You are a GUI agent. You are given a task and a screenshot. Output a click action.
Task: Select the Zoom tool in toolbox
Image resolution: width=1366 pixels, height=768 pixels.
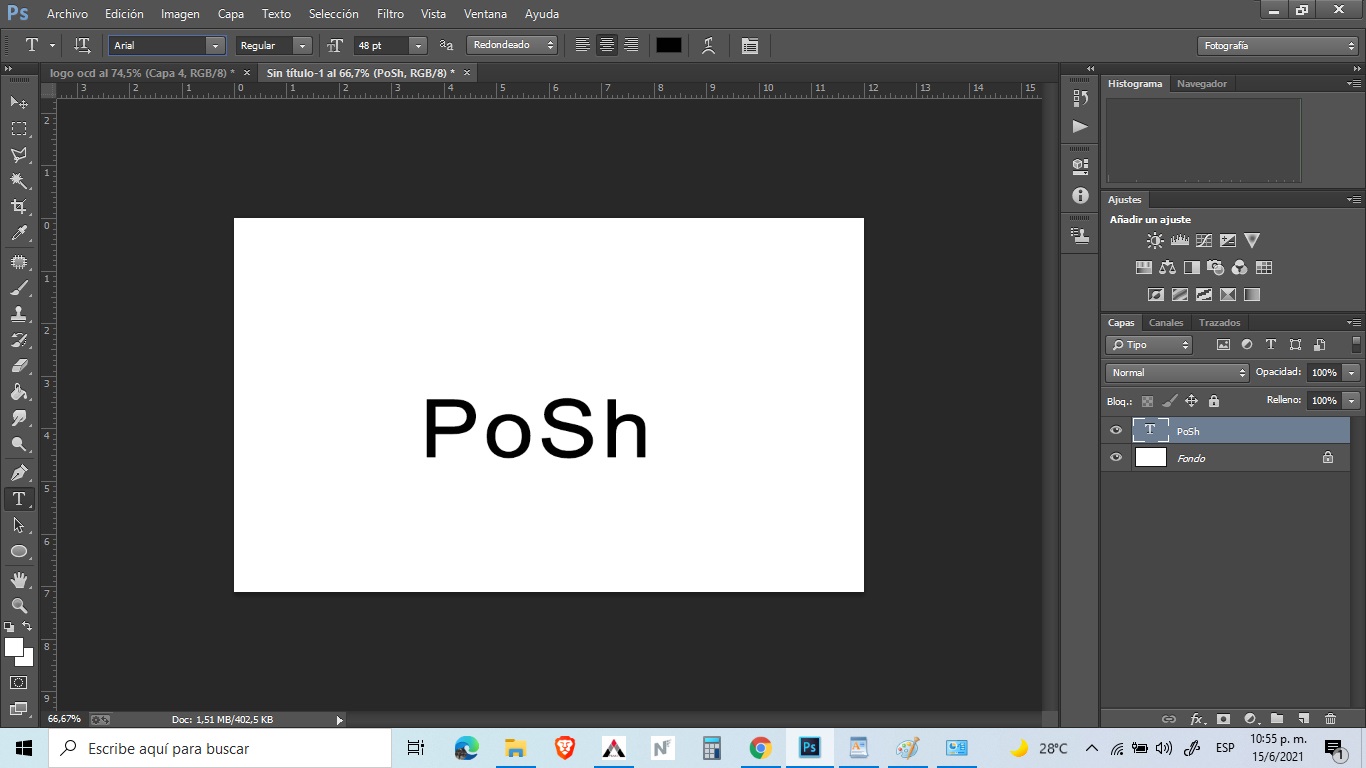(19, 606)
